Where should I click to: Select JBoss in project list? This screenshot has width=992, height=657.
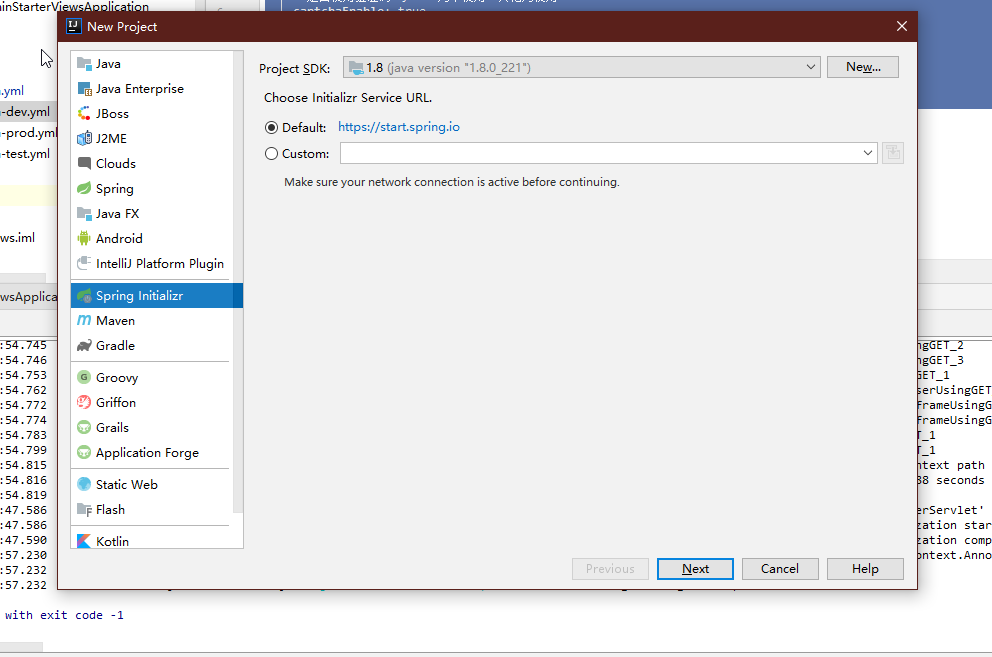152,113
